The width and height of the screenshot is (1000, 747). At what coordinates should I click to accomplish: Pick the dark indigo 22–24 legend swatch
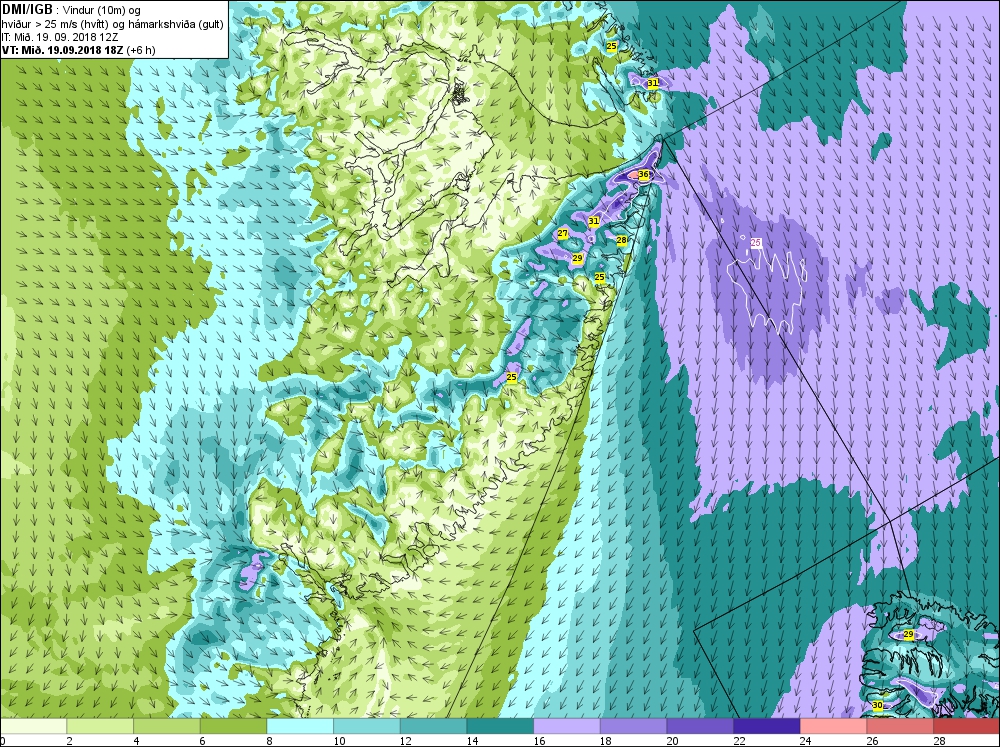(767, 726)
